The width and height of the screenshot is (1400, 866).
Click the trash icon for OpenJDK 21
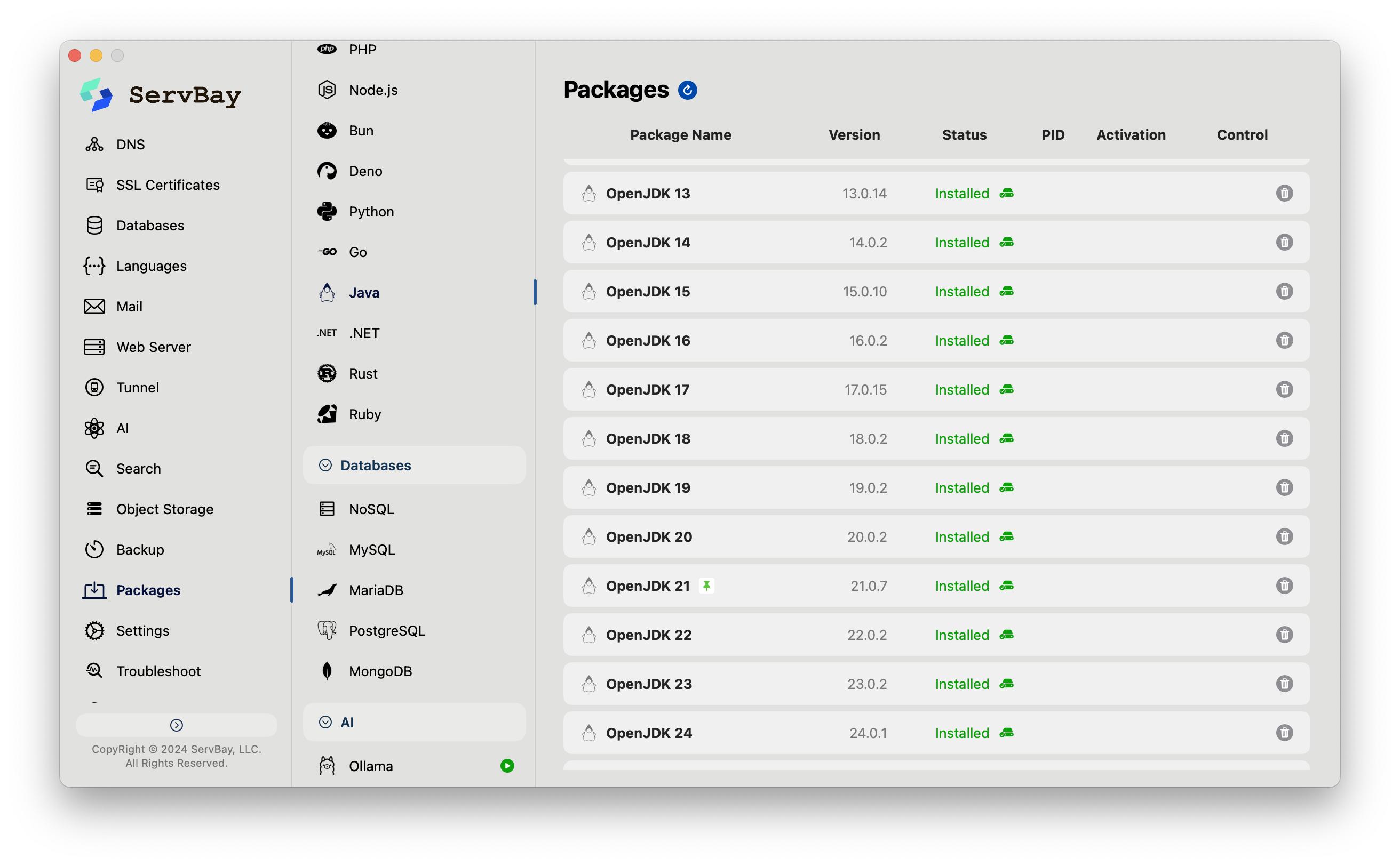1284,586
